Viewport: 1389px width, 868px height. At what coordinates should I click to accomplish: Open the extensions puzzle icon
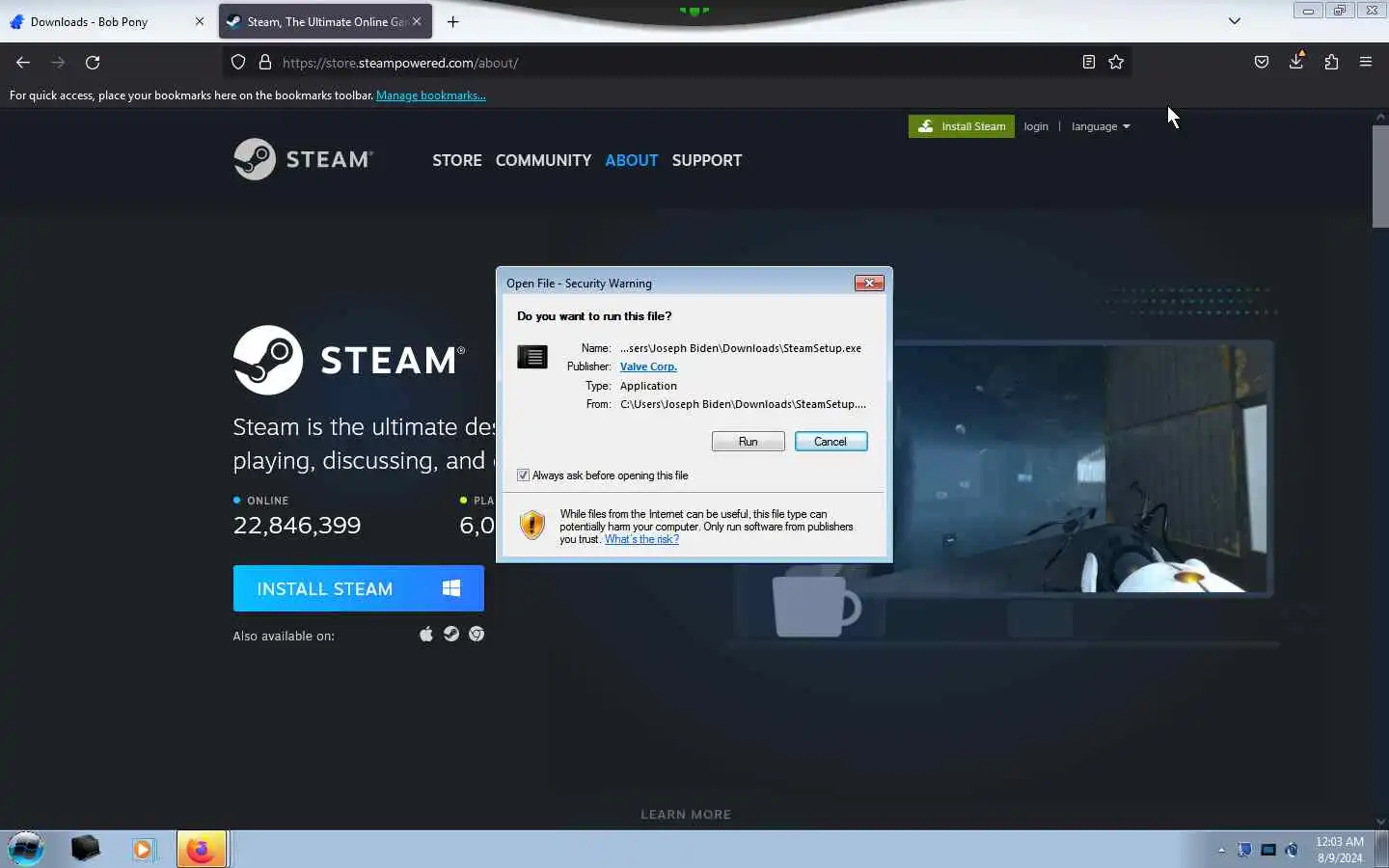(1331, 63)
